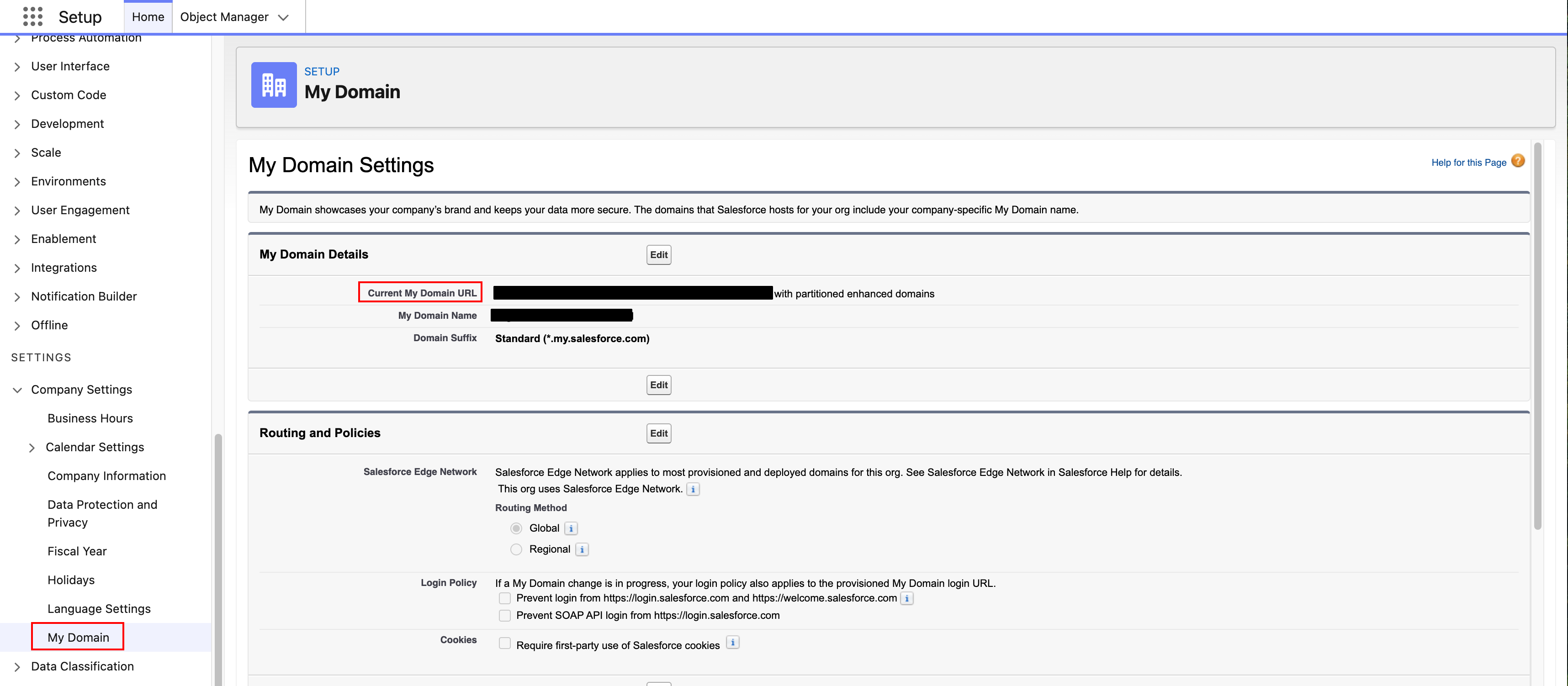Expand the Calendar Settings item
The image size is (1568, 686).
pos(33,448)
